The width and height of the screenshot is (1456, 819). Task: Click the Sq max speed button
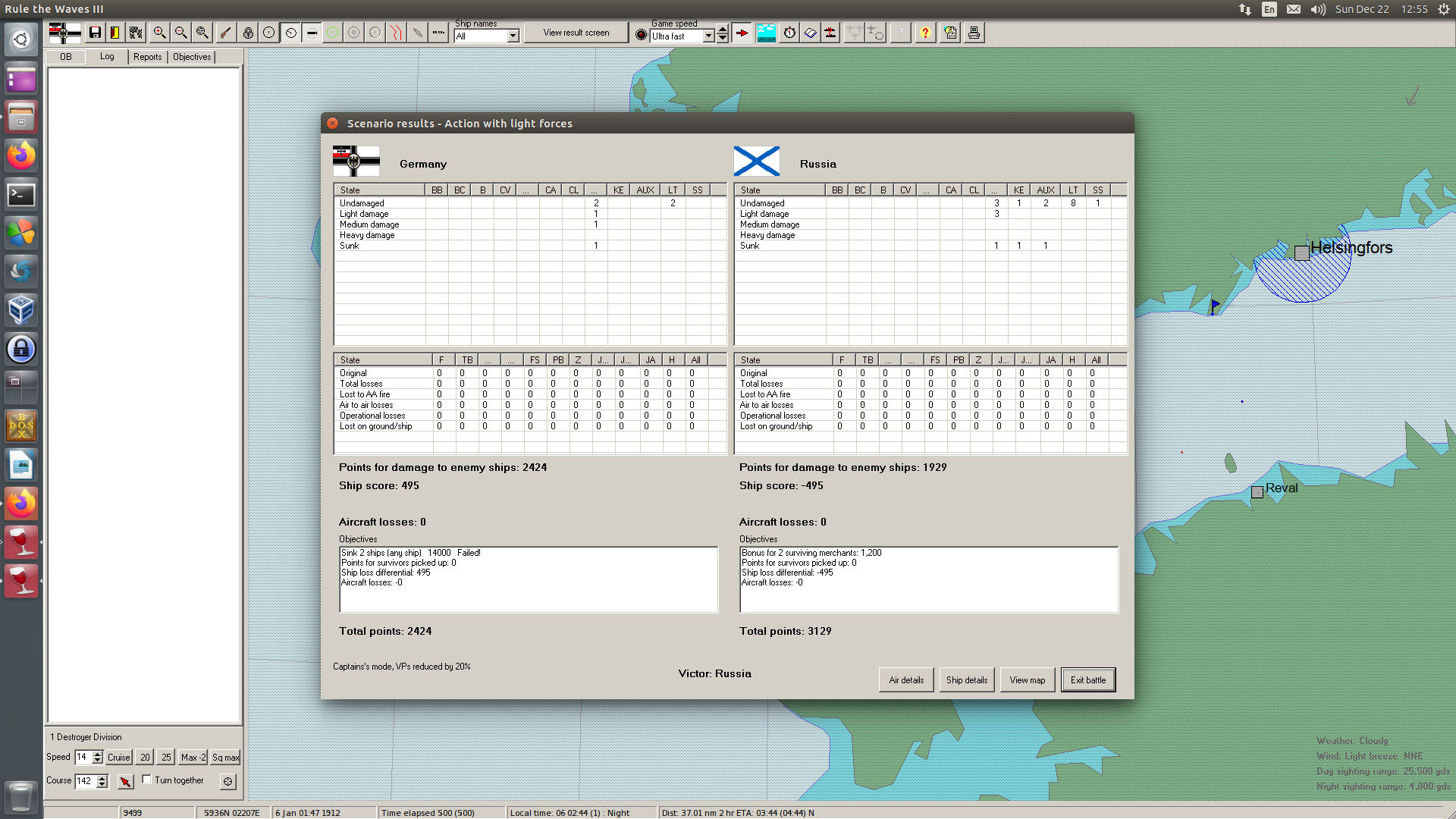pos(225,757)
